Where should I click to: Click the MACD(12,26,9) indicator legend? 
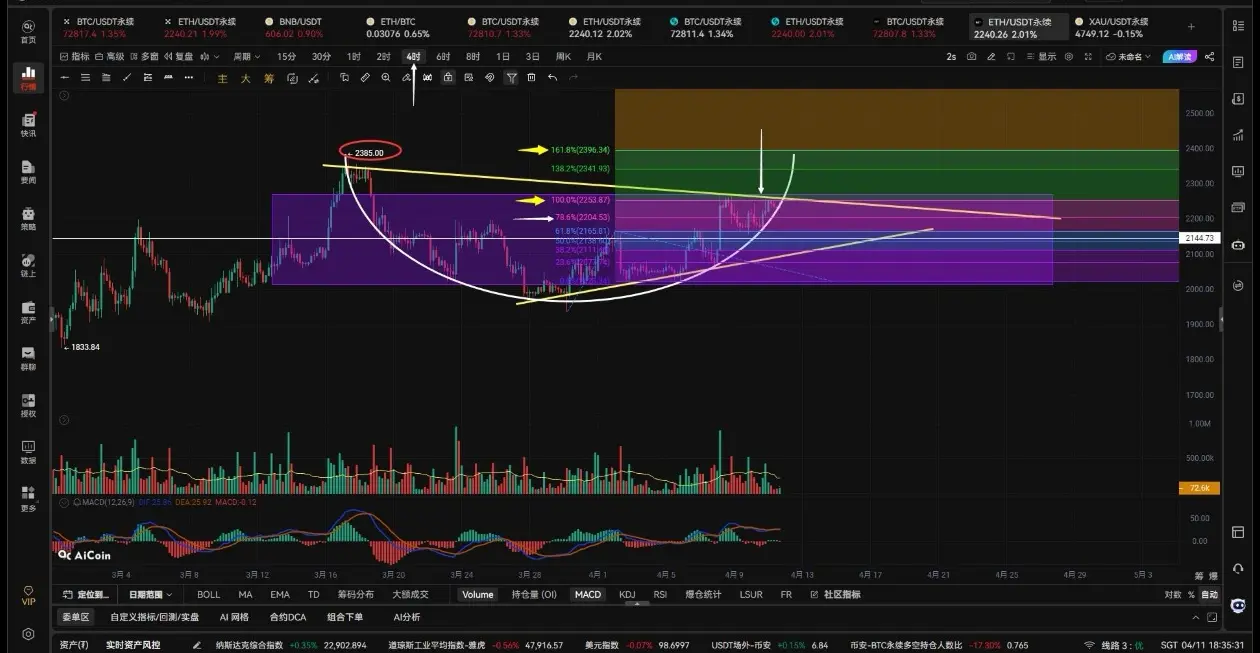coord(110,502)
